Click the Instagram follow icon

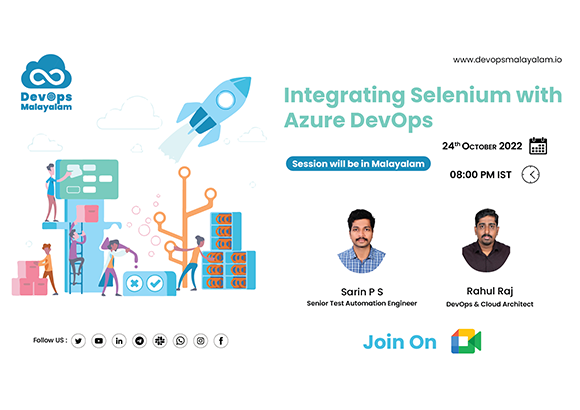pyautogui.click(x=200, y=341)
